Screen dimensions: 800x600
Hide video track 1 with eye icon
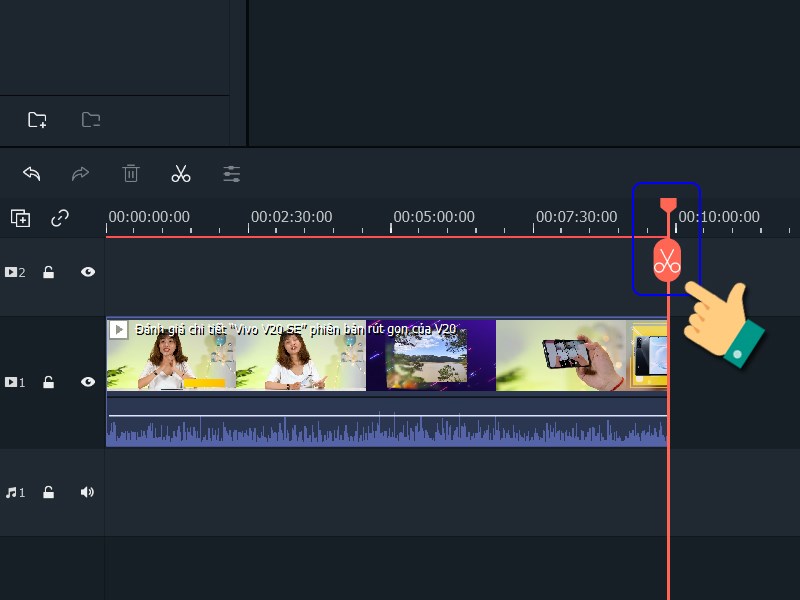click(88, 381)
